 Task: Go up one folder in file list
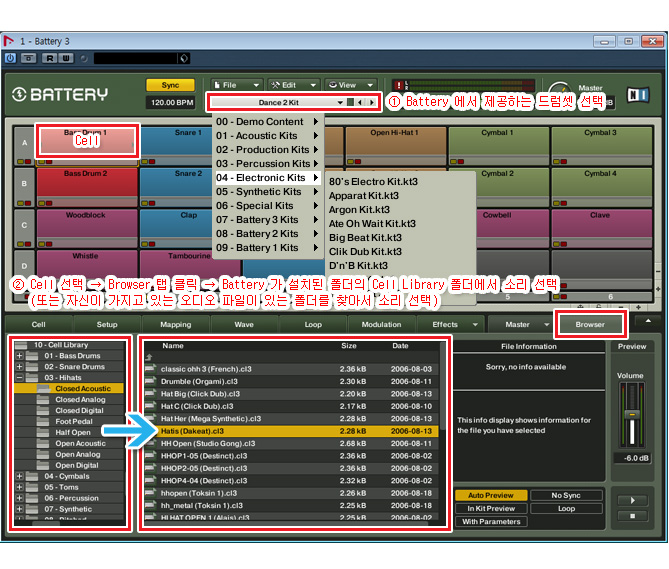point(149,357)
